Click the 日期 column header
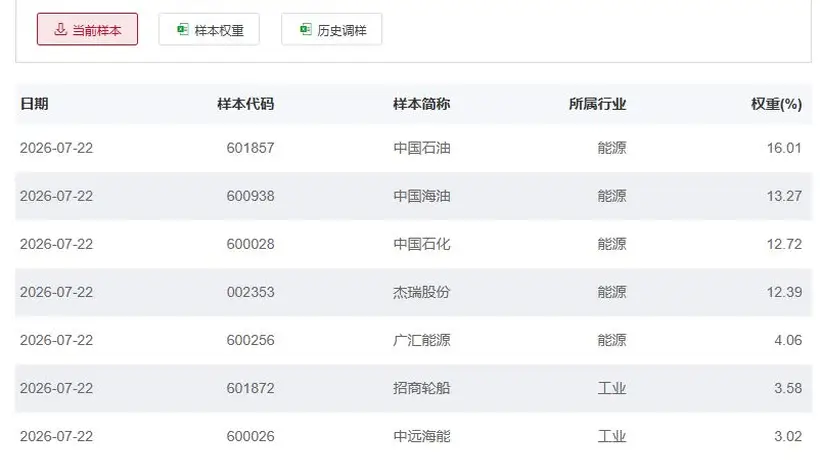 (35, 104)
